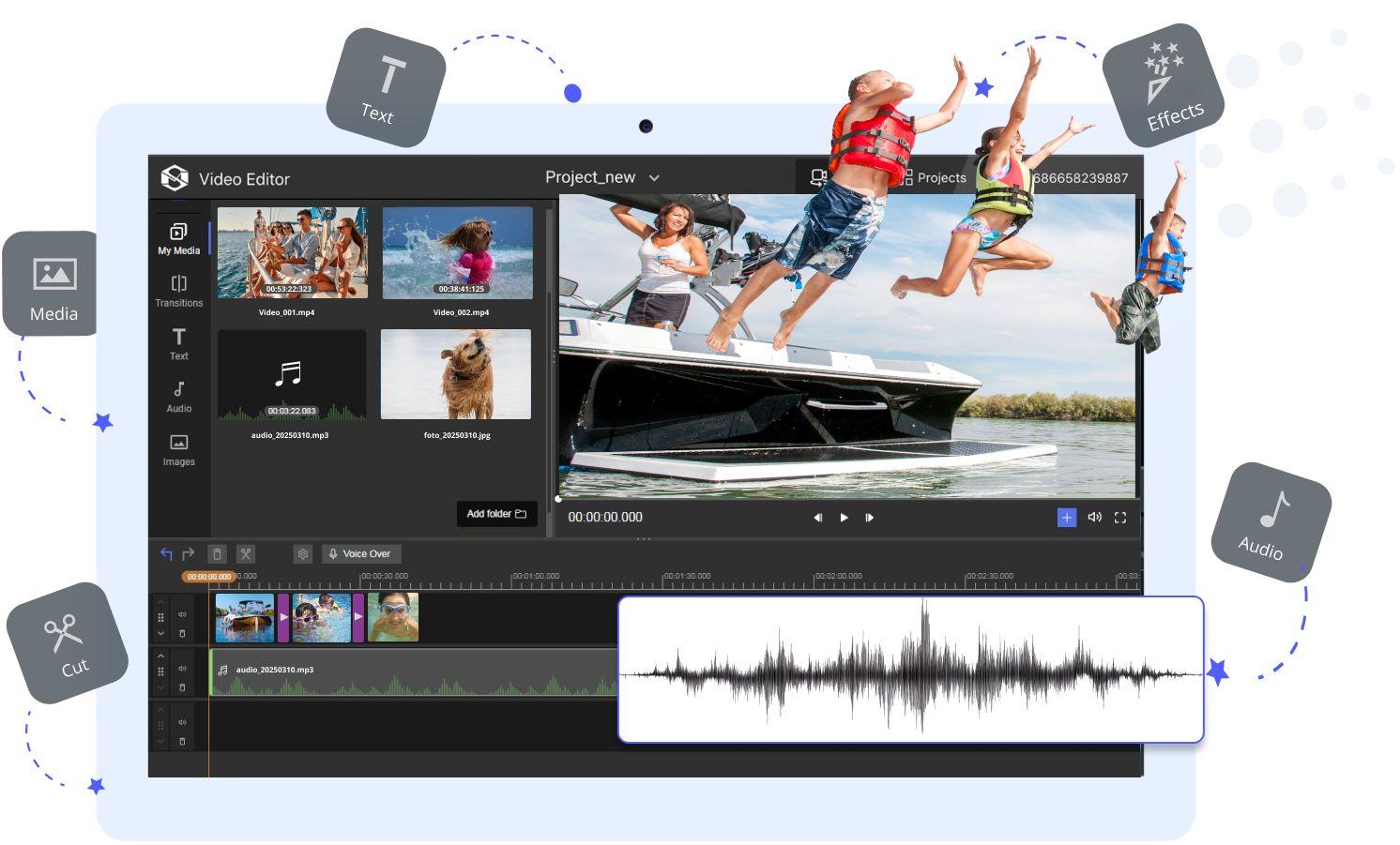Mute the audio_20250310.mp3 track
1400x845 pixels.
(183, 670)
